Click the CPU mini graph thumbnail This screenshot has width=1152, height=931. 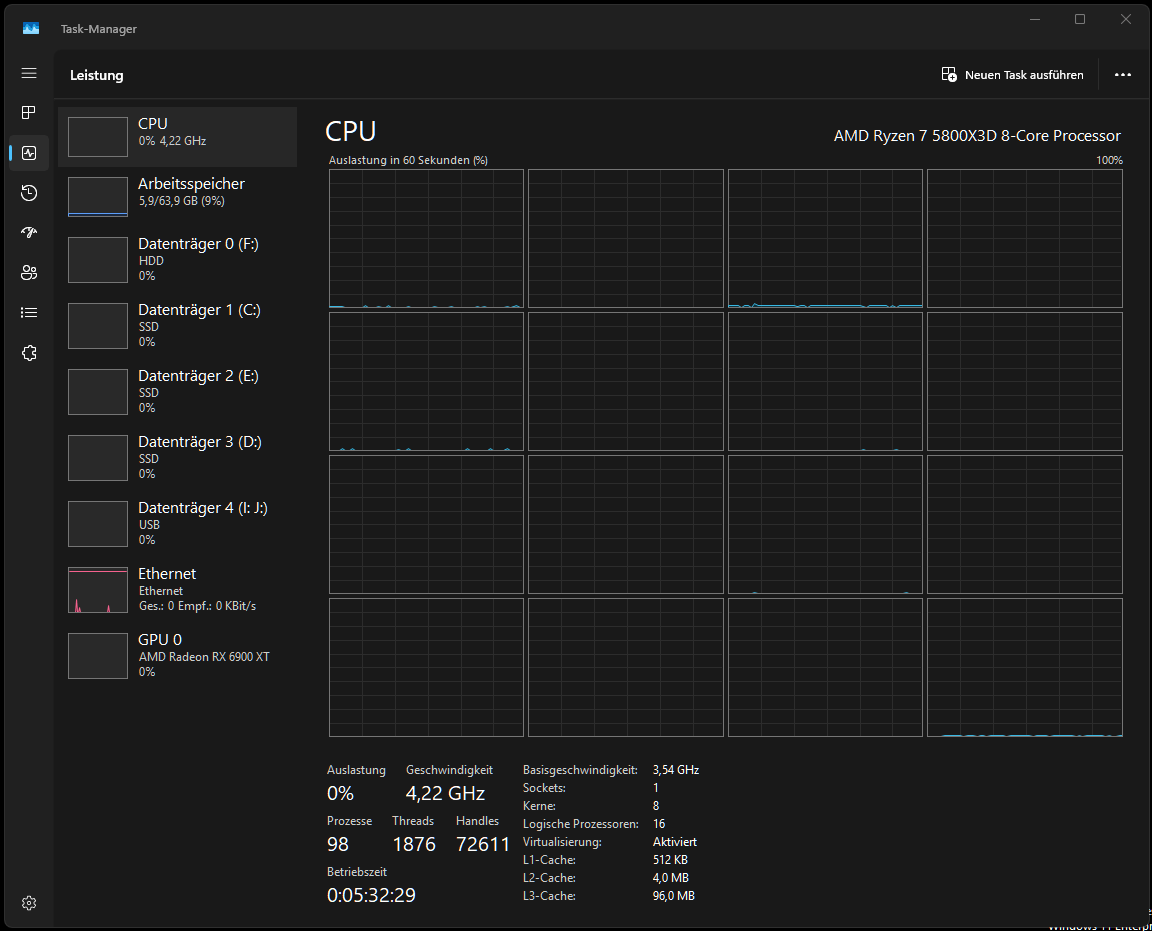[x=98, y=137]
